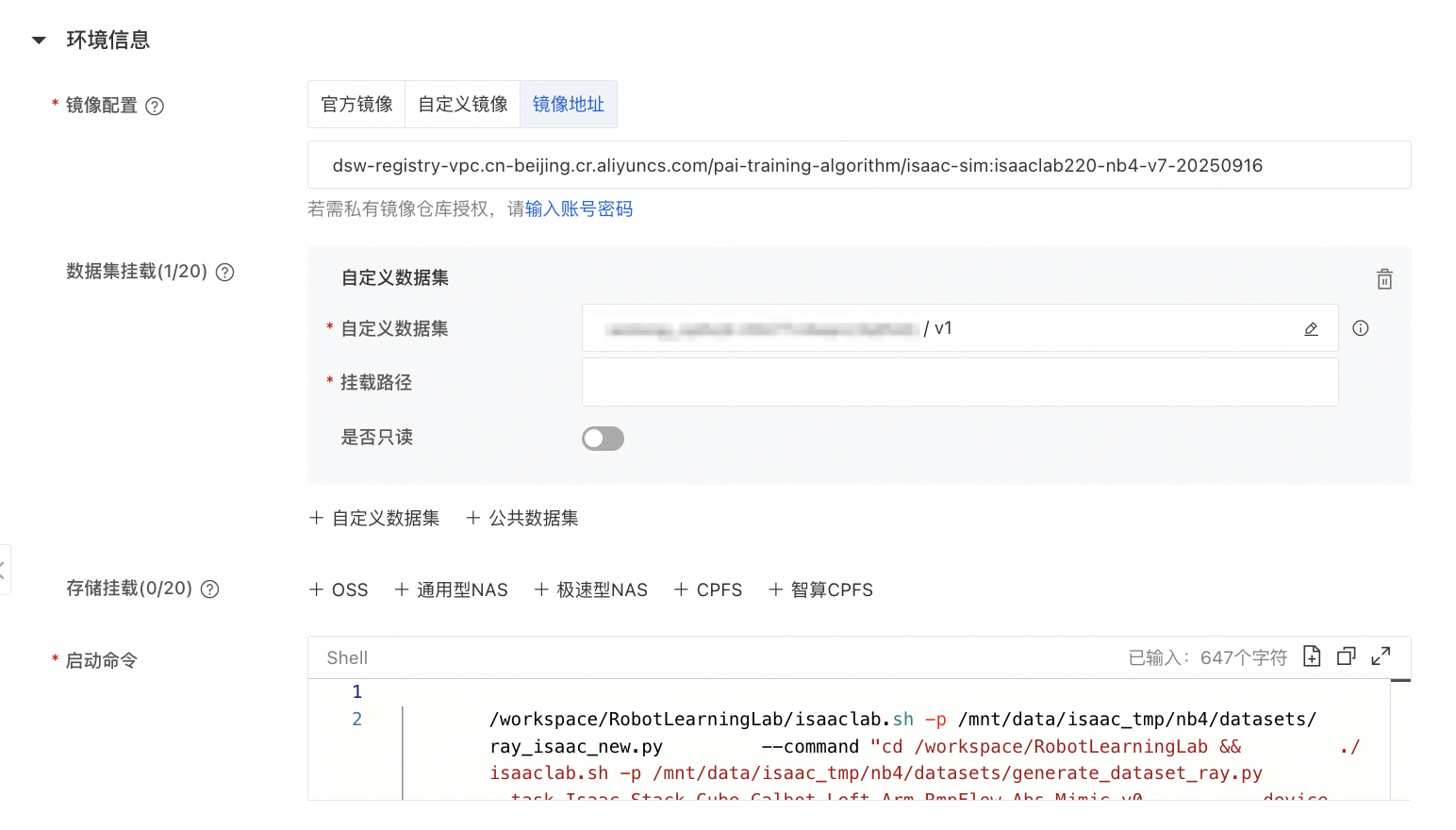Toggle the 是否只读 switch

pos(603,439)
